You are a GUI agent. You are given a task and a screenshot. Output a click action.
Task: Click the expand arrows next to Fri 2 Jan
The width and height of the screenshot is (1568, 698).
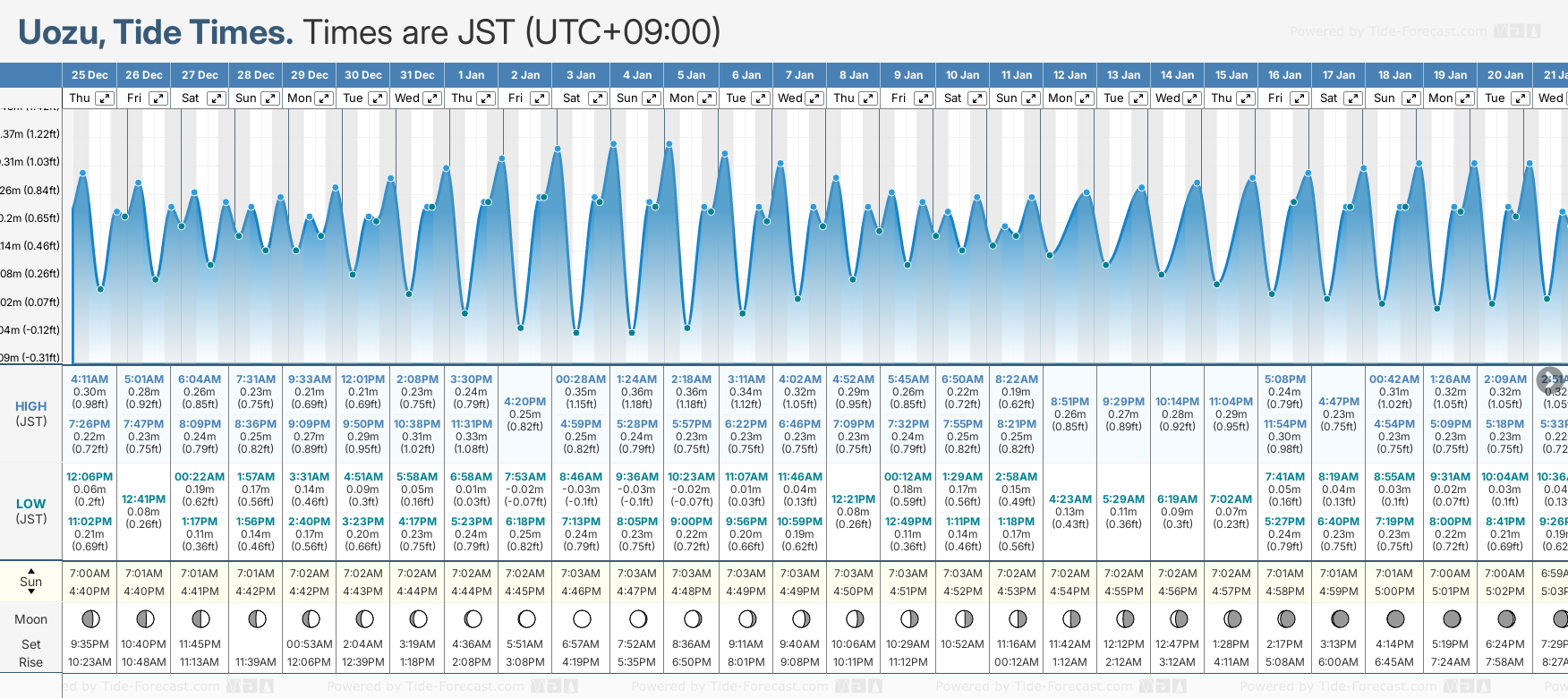[540, 98]
